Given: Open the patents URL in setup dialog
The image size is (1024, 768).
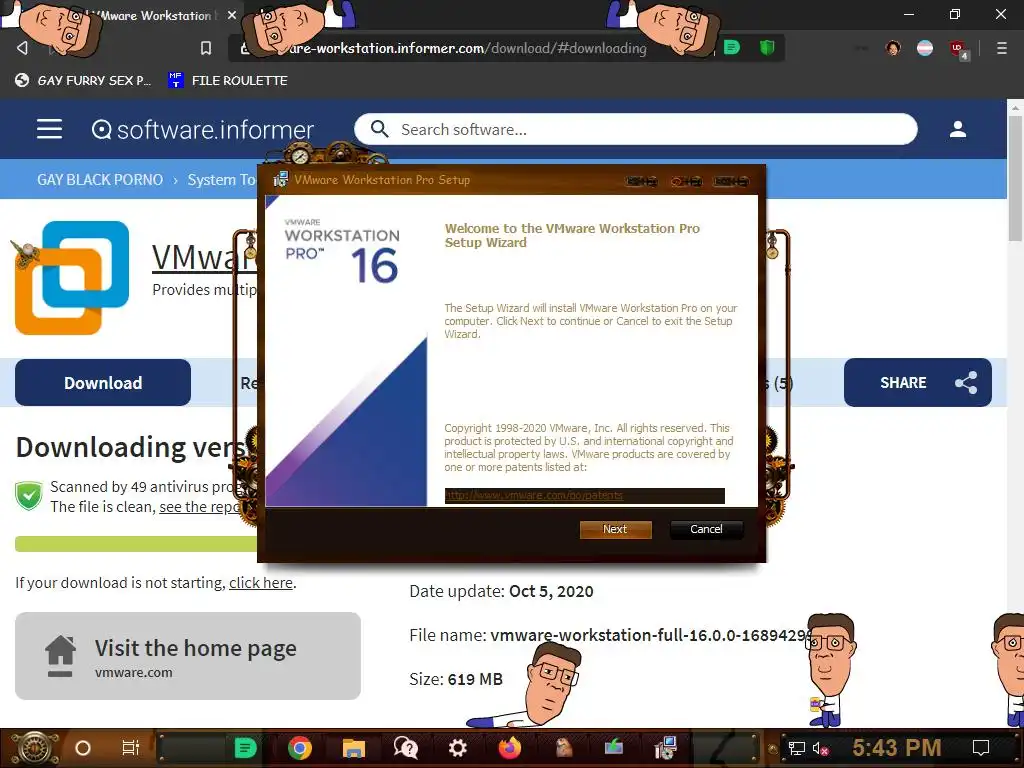Looking at the screenshot, I should (534, 496).
